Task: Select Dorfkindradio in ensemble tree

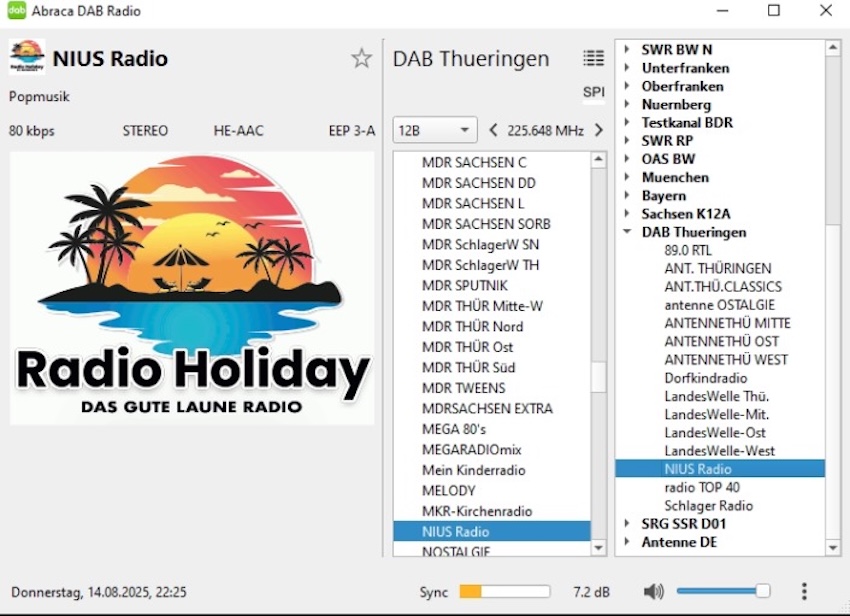Action: click(x=706, y=378)
